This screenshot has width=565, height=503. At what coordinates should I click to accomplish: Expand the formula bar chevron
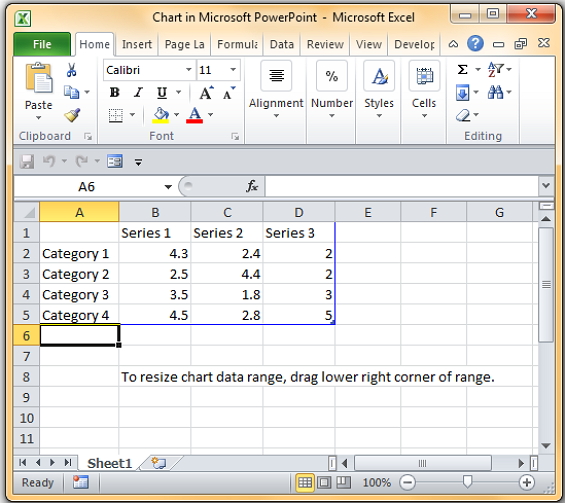click(x=546, y=186)
